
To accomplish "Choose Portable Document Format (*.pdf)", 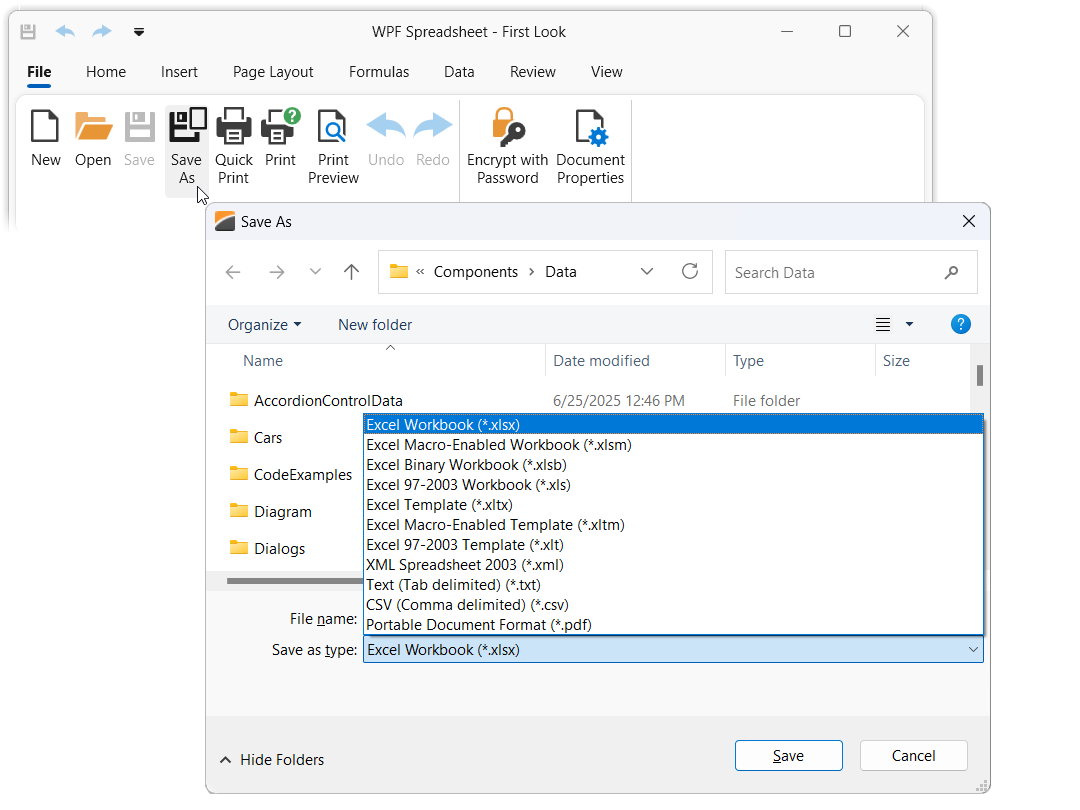I will tap(673, 625).
